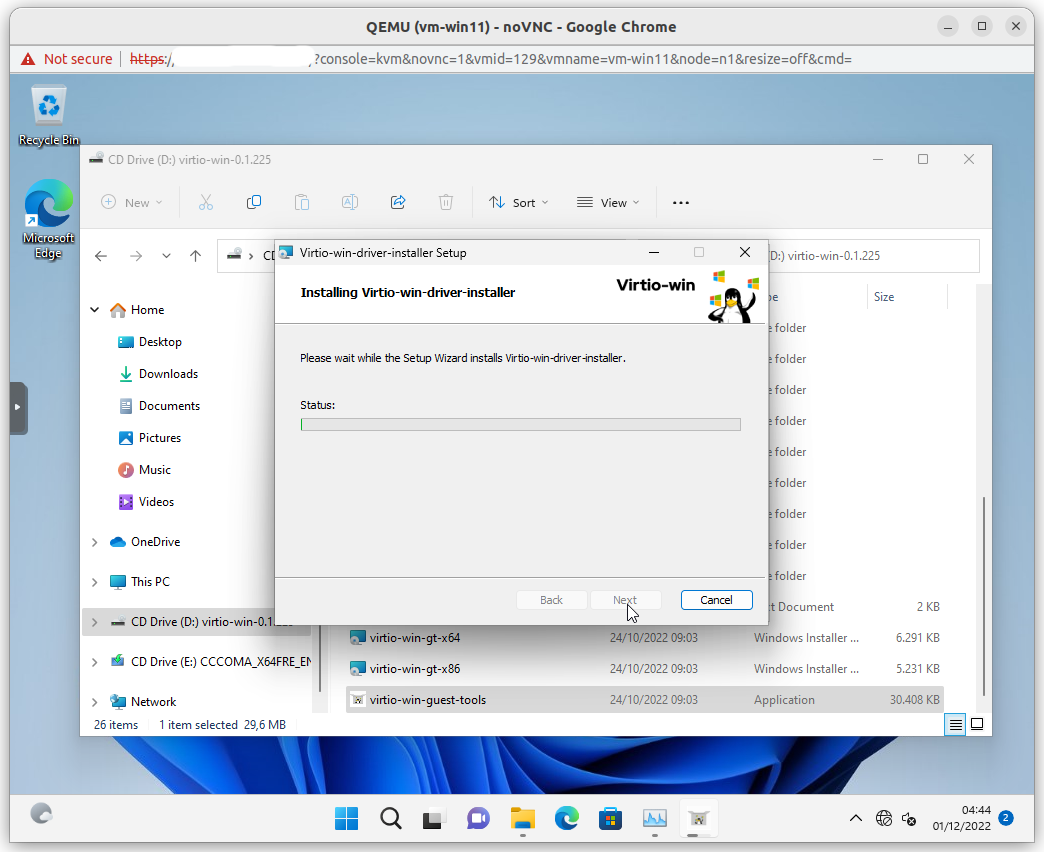
Task: Open the View dropdown menu
Action: pos(608,202)
